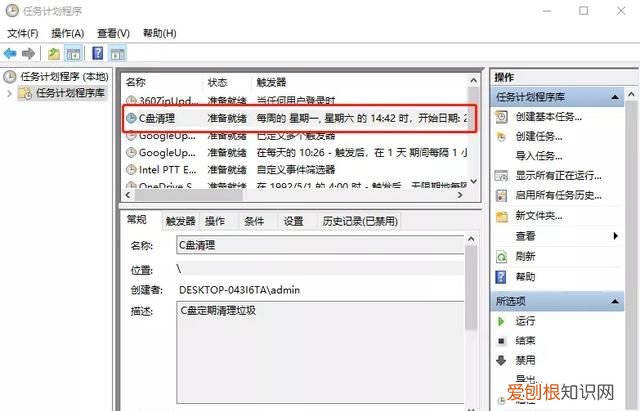The image size is (640, 411).
Task: Click 显示所有正在运行... action
Action: (558, 176)
